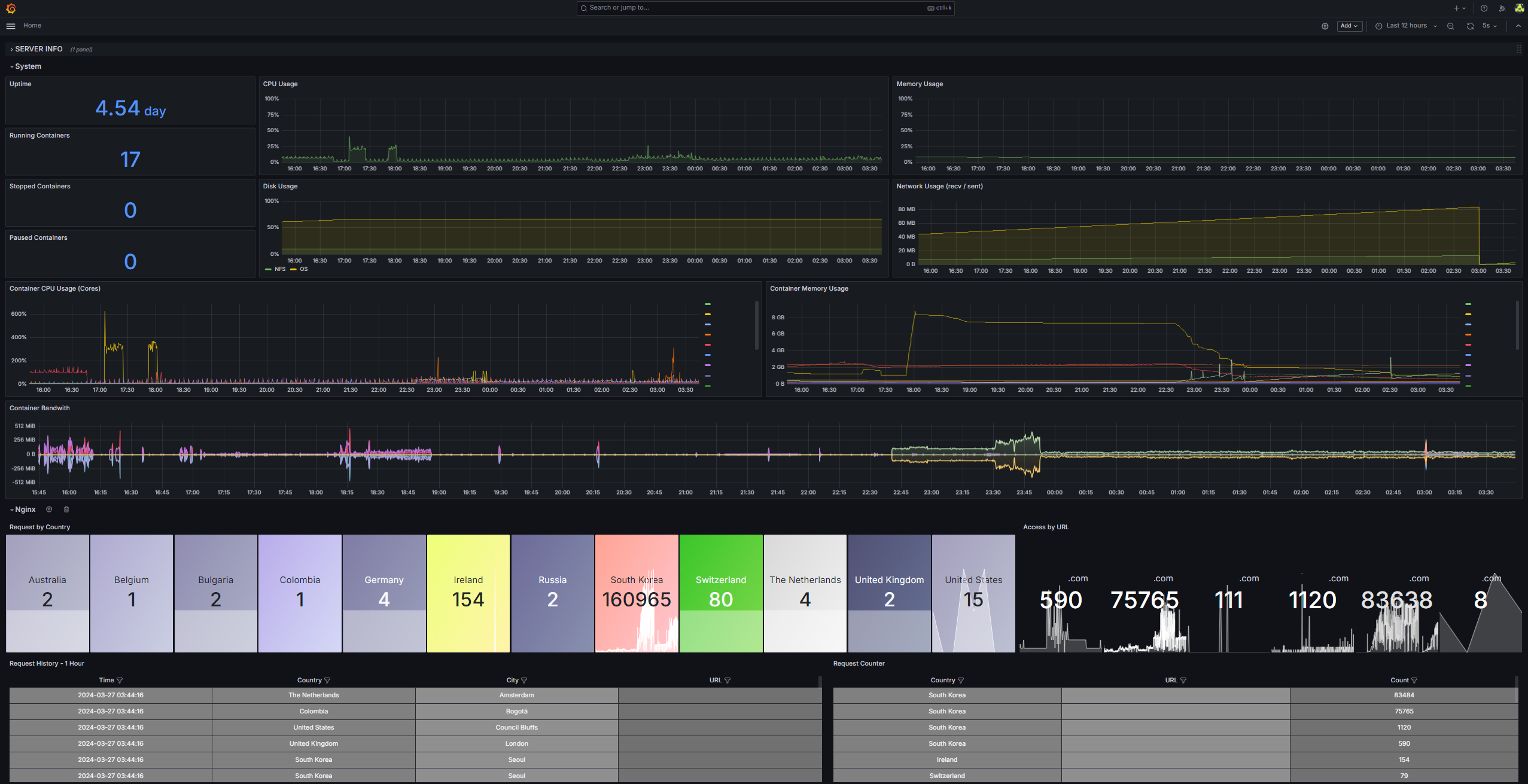Image resolution: width=1528 pixels, height=784 pixels.
Task: Toggle the time range selector dropdown
Action: (1405, 25)
